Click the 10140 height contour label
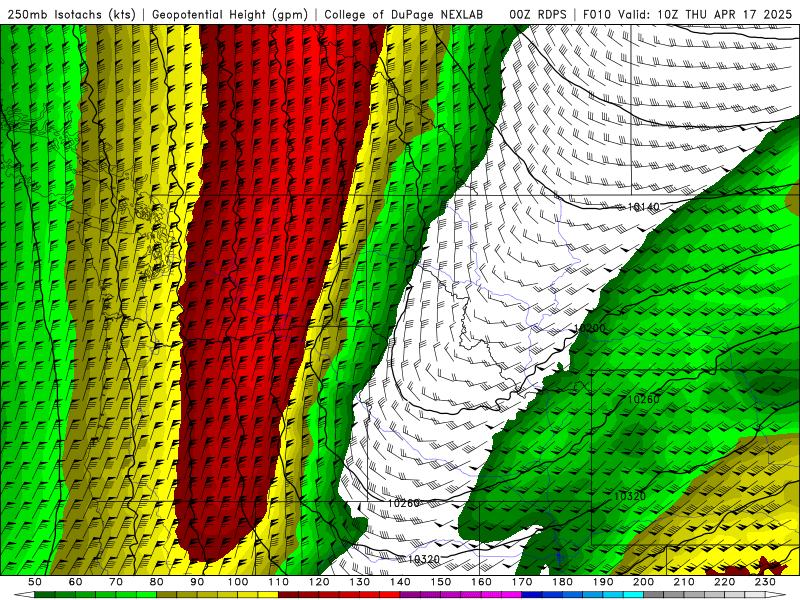 [x=643, y=207]
